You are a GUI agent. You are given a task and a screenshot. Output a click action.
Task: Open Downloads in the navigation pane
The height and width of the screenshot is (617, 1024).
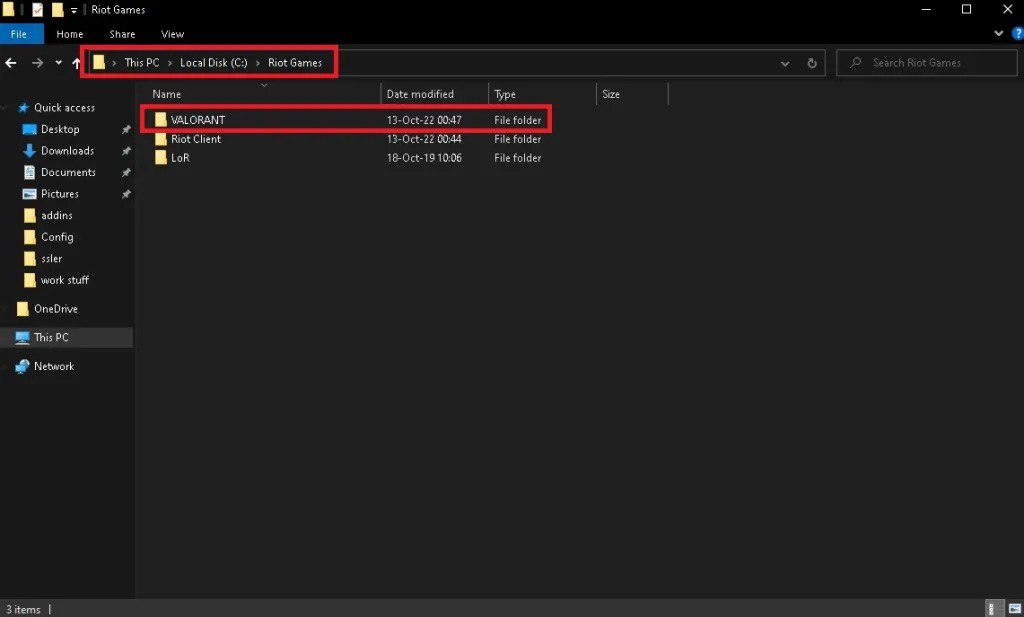point(67,151)
